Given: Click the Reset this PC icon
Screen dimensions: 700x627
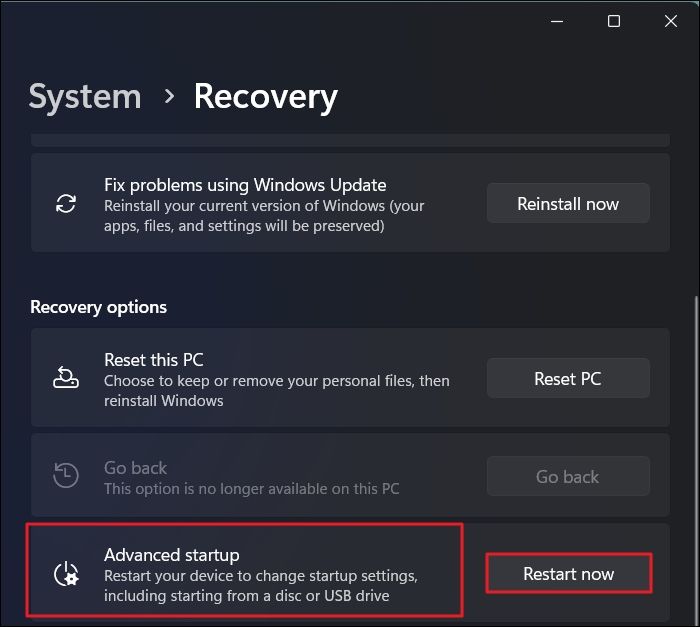Looking at the screenshot, I should 66,379.
